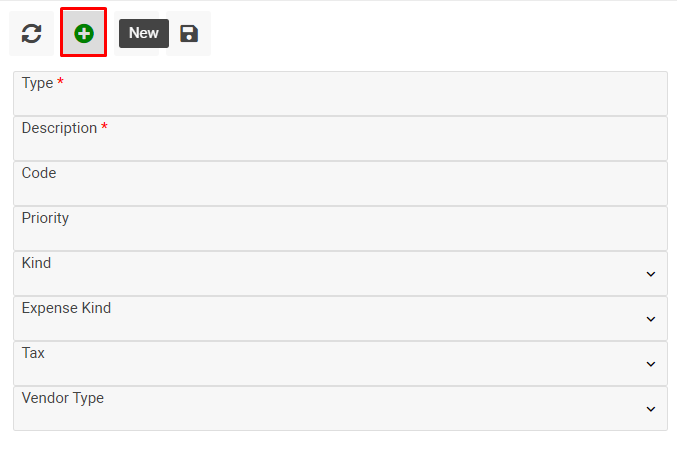
Task: Click the Priority label text
Action: tap(45, 218)
